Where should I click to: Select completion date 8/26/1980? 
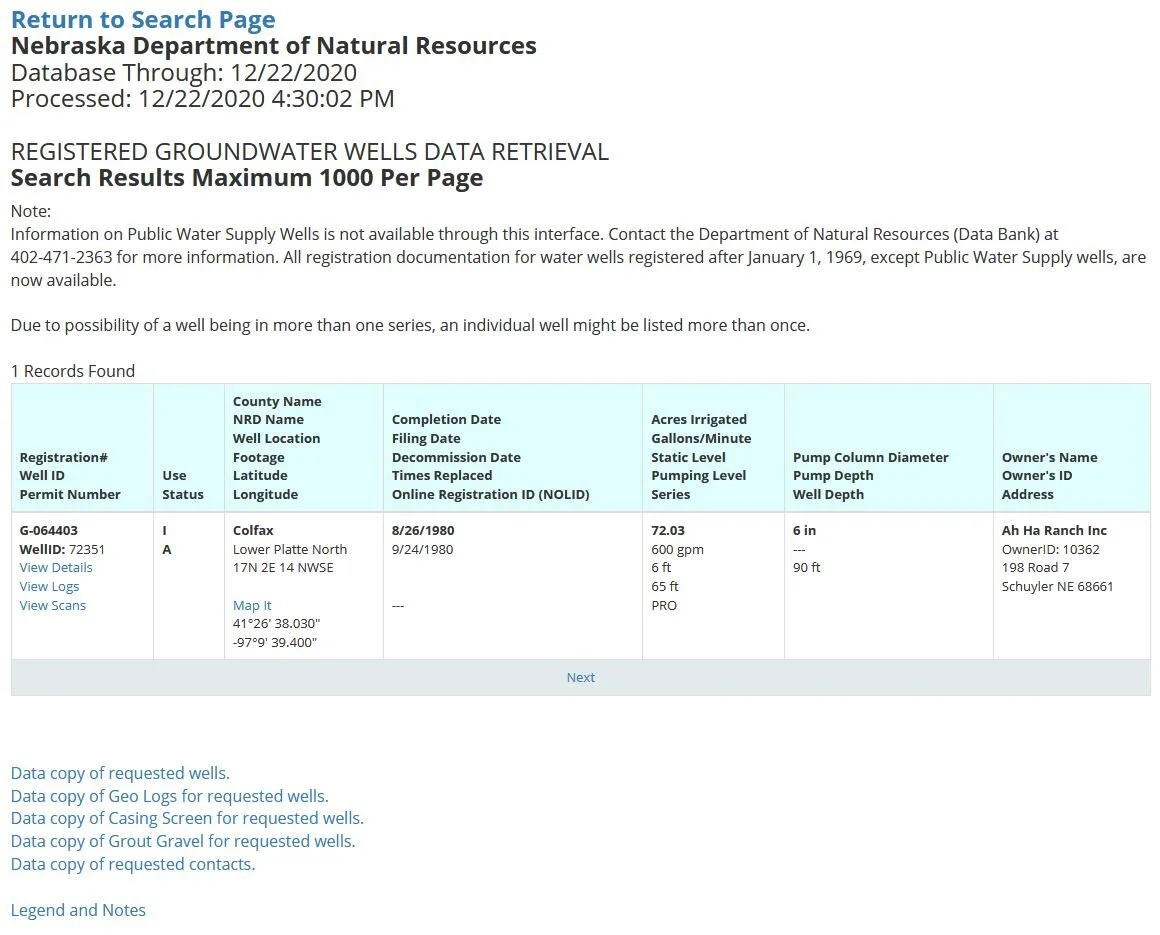point(423,530)
